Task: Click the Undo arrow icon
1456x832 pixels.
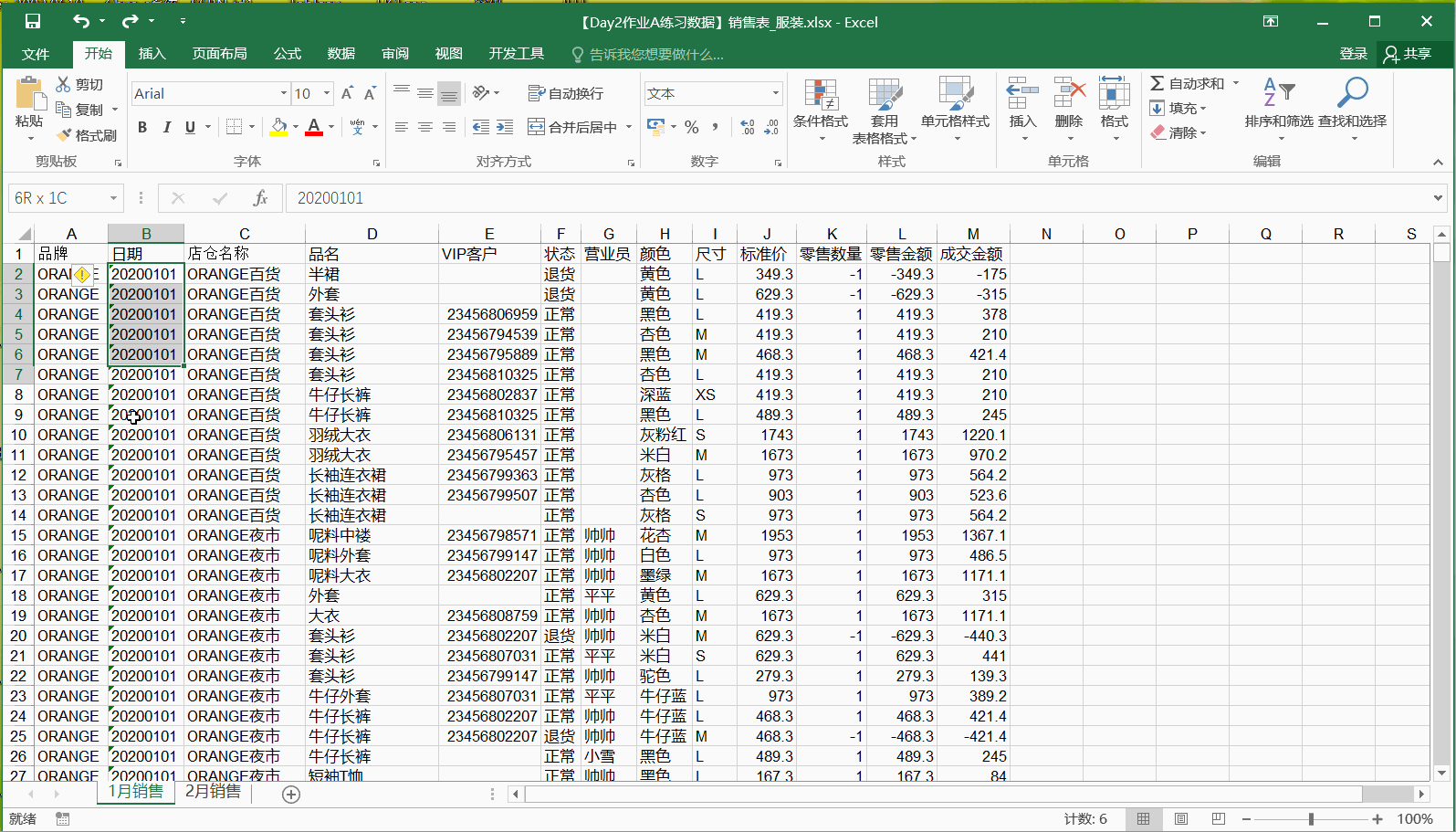Action: point(81,21)
